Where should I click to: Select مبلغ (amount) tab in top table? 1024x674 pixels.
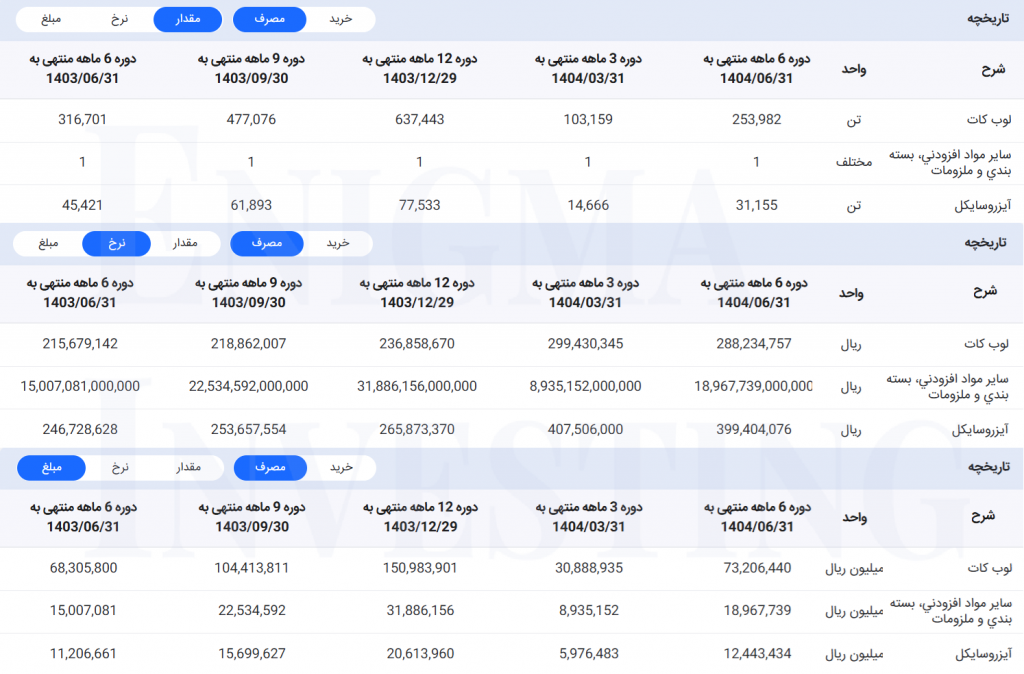[49, 19]
